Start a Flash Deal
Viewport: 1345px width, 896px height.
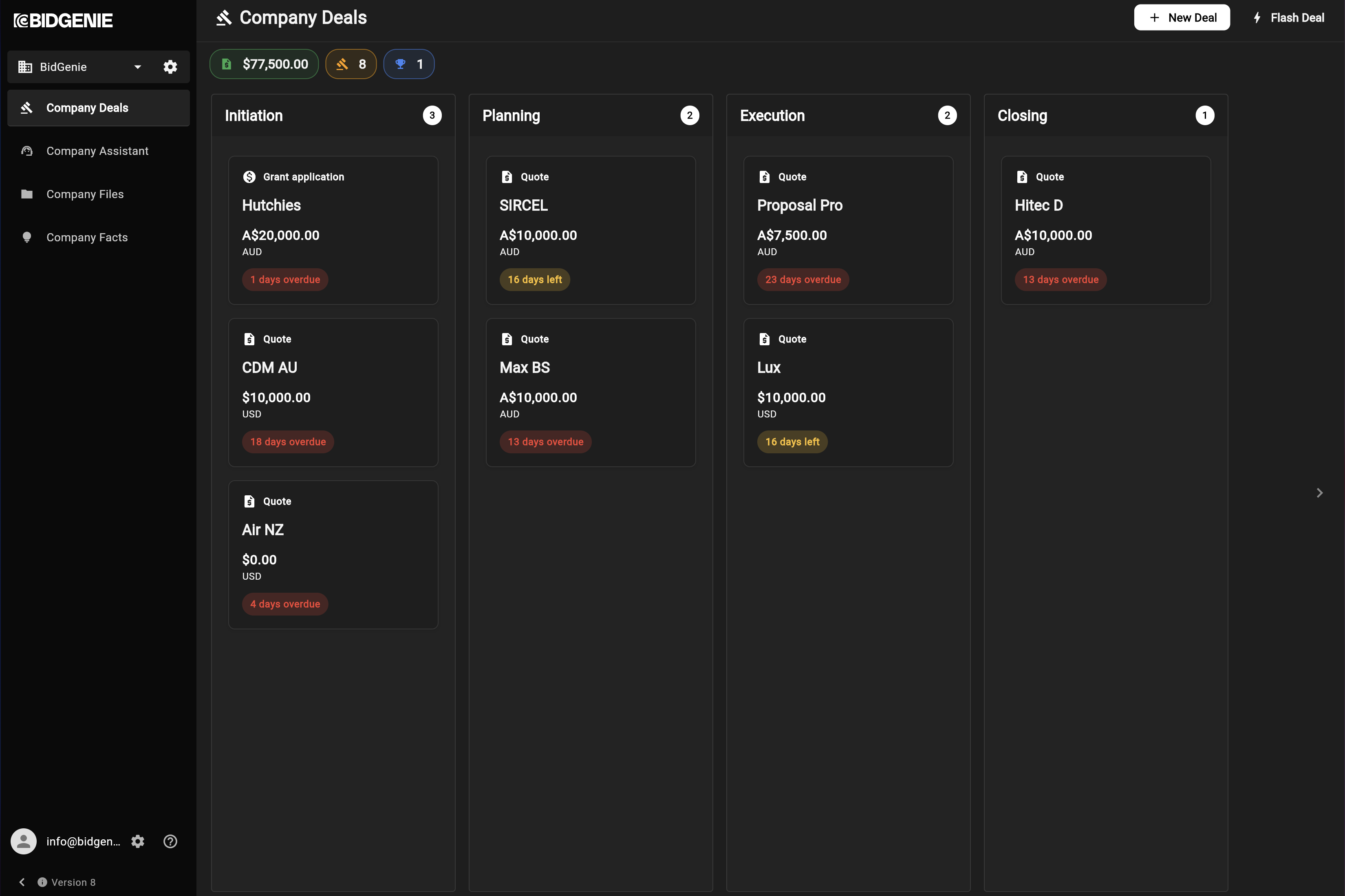coord(1289,18)
